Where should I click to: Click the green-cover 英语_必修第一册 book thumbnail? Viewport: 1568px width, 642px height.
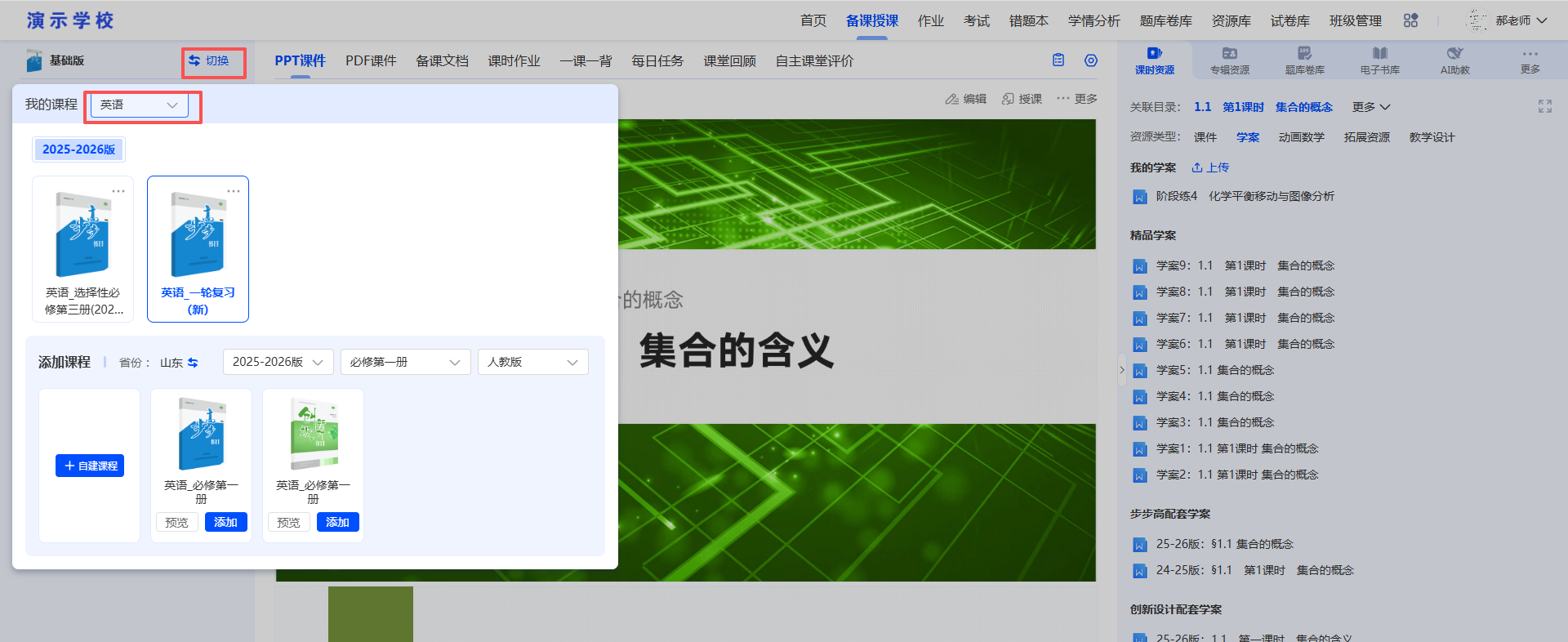pos(314,434)
